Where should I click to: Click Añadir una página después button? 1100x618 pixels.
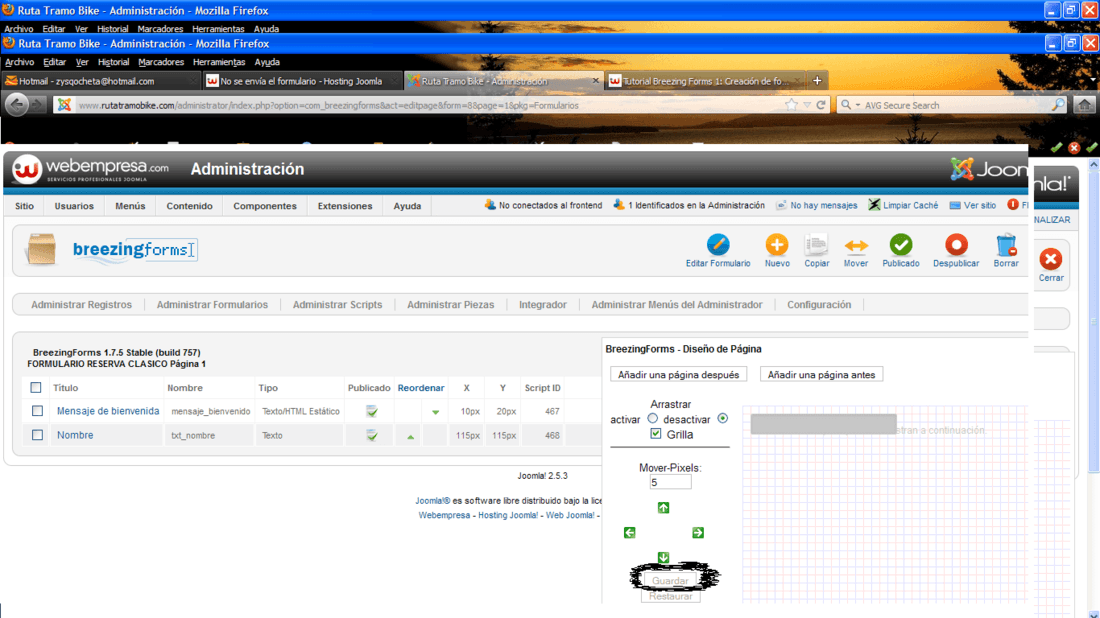(678, 375)
